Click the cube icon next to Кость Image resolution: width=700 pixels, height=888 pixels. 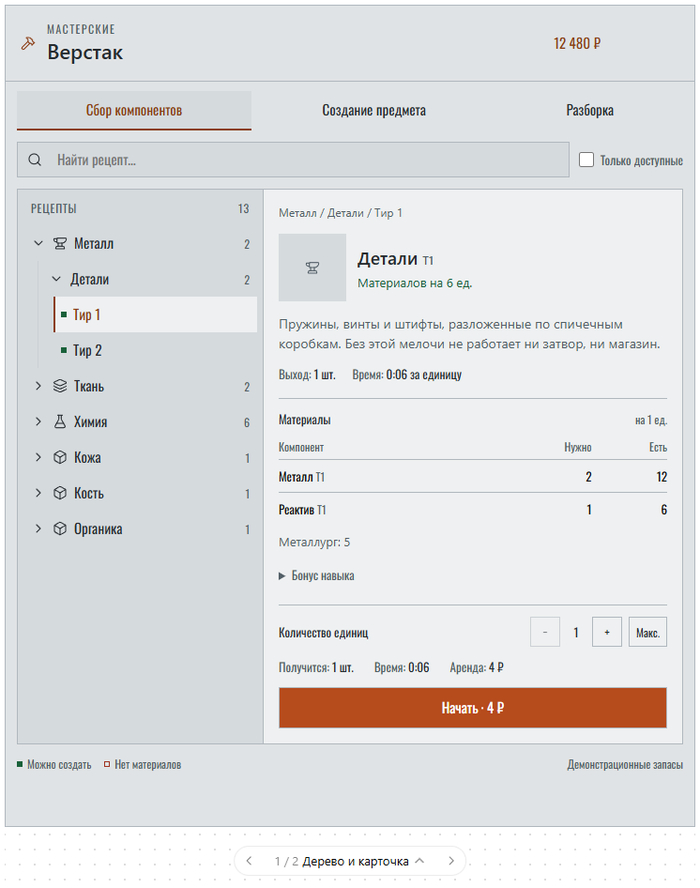pyautogui.click(x=59, y=493)
